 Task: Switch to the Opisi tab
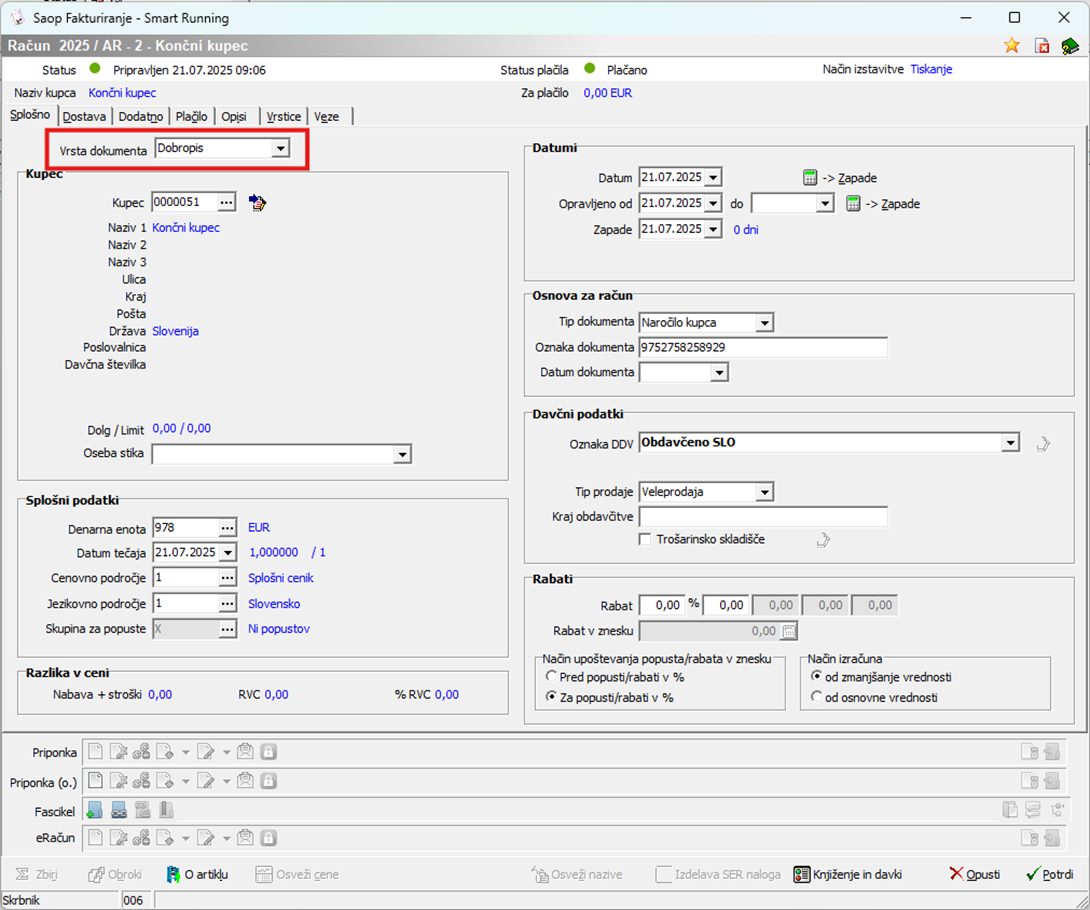[x=234, y=116]
